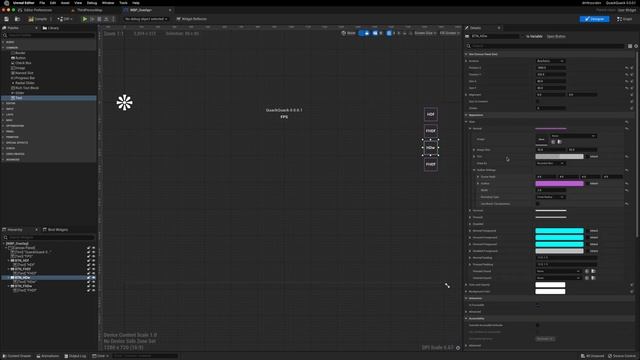Open the Asset menu
Image resolution: width=640 pixels, height=360 pixels.
65,3
